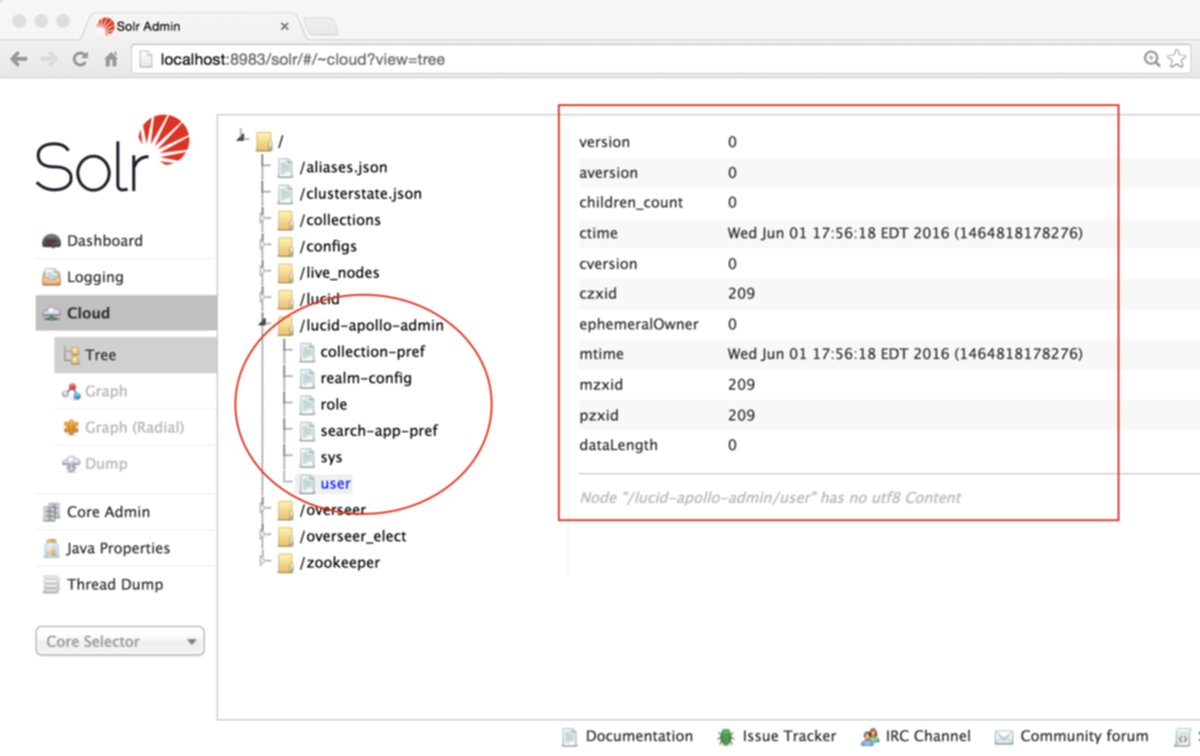The height and width of the screenshot is (756, 1200).
Task: Click the zoom magnifier icon in address bar
Action: coord(1152,59)
